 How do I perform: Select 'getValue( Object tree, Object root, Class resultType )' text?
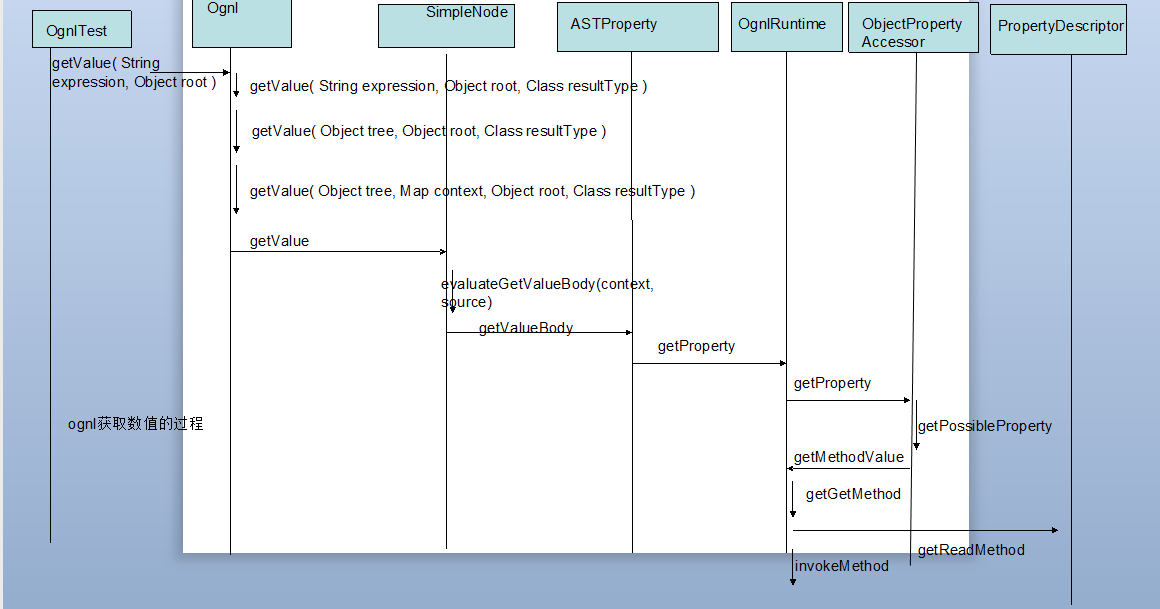[429, 131]
